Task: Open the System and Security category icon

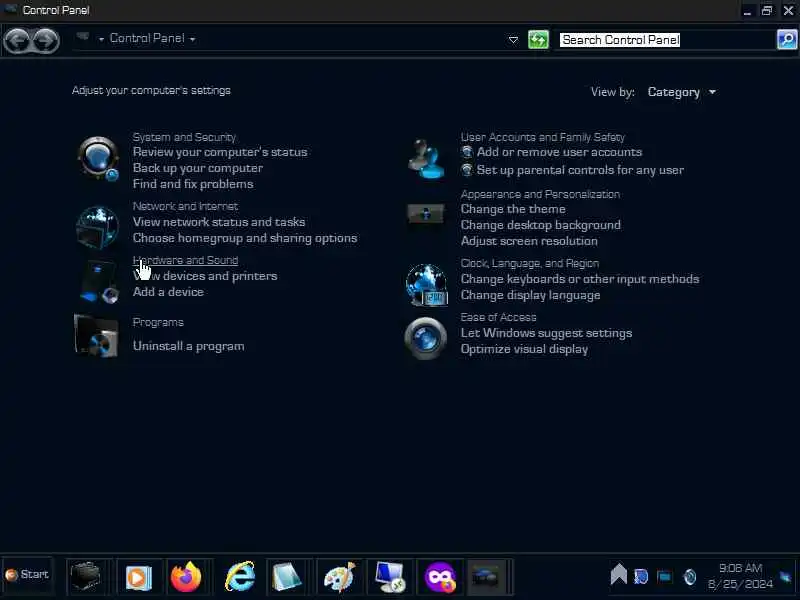Action: [98, 159]
